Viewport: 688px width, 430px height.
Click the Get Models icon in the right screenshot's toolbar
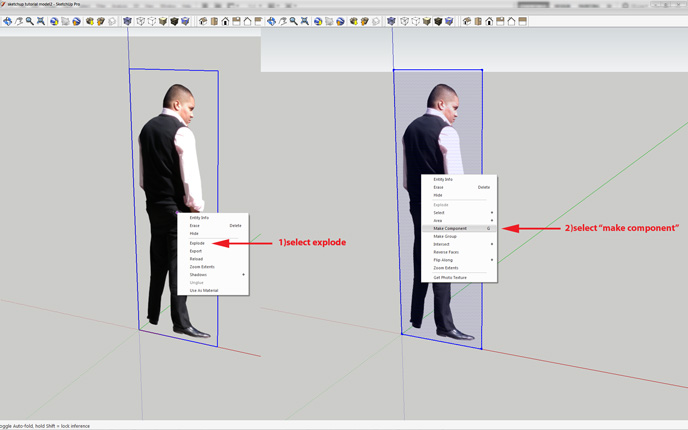click(x=353, y=21)
